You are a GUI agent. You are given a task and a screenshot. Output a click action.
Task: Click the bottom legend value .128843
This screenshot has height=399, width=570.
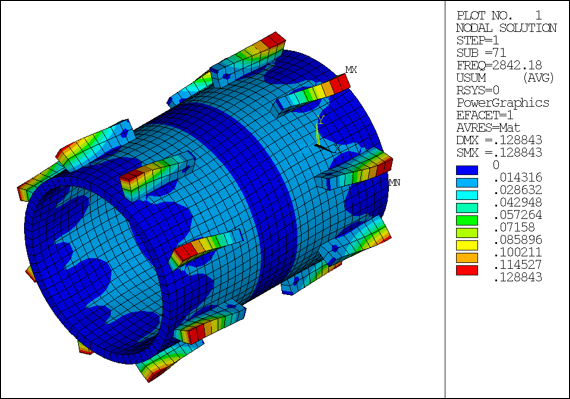pyautogui.click(x=517, y=277)
